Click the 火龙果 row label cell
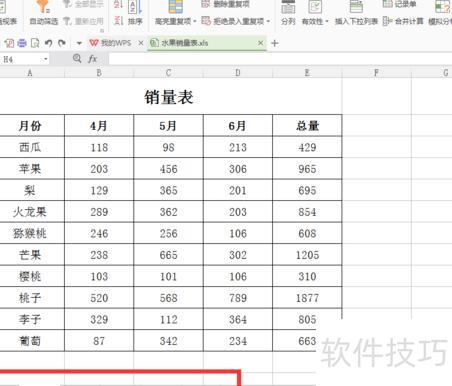This screenshot has height=386, width=452. 31,212
